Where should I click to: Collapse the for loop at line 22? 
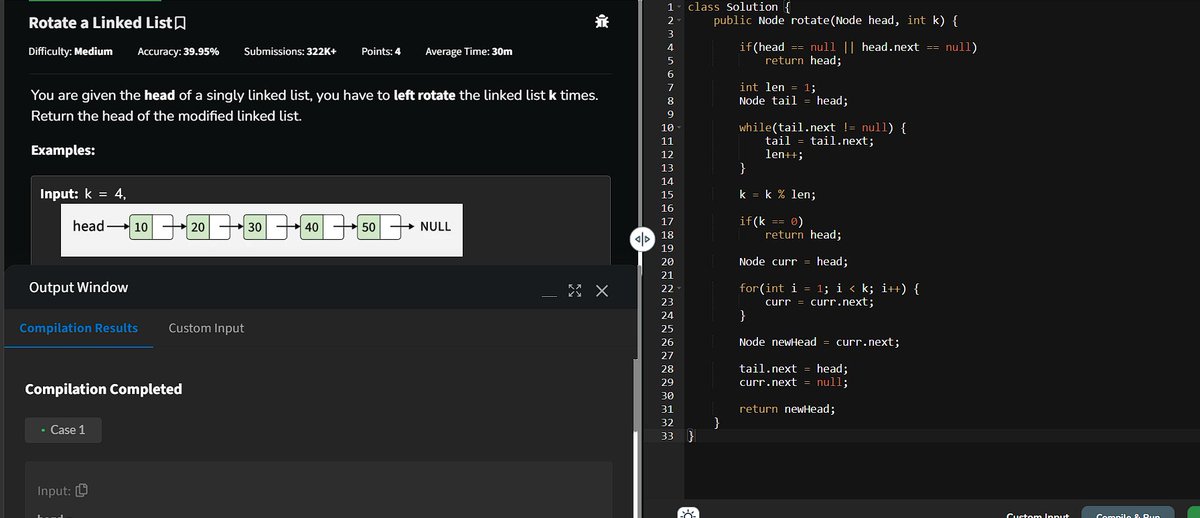[x=679, y=288]
